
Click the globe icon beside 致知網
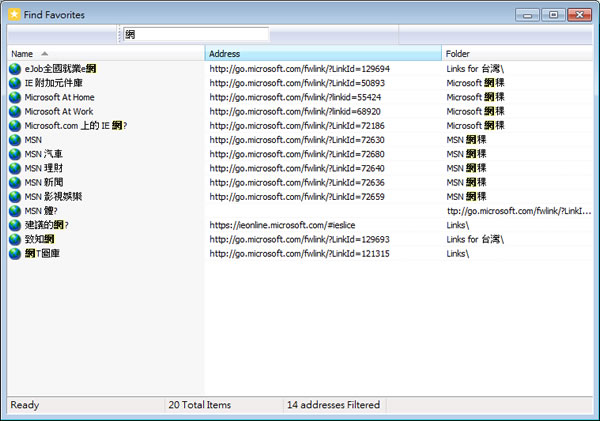(15, 240)
